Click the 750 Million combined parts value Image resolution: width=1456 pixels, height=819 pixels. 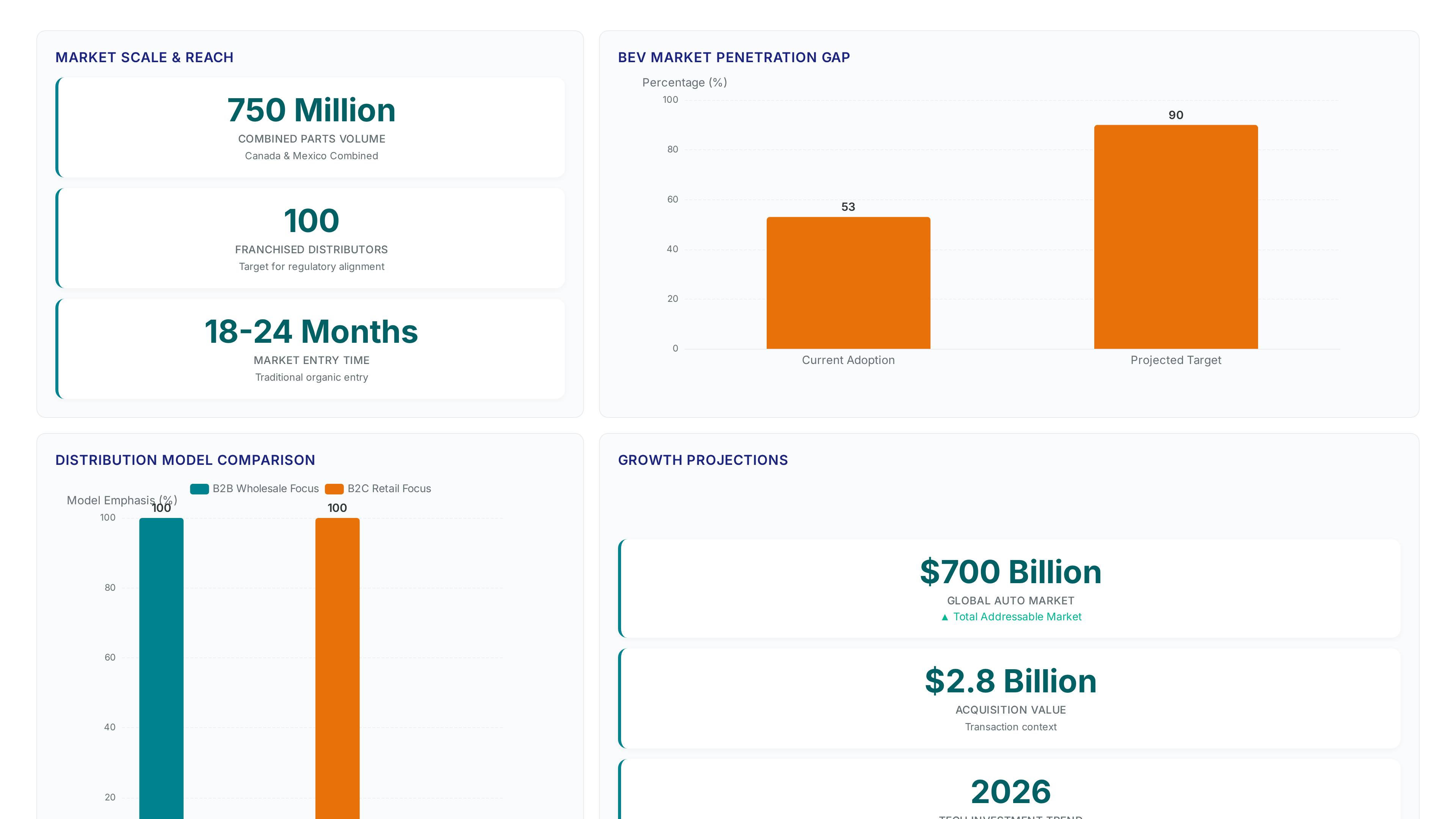(311, 110)
